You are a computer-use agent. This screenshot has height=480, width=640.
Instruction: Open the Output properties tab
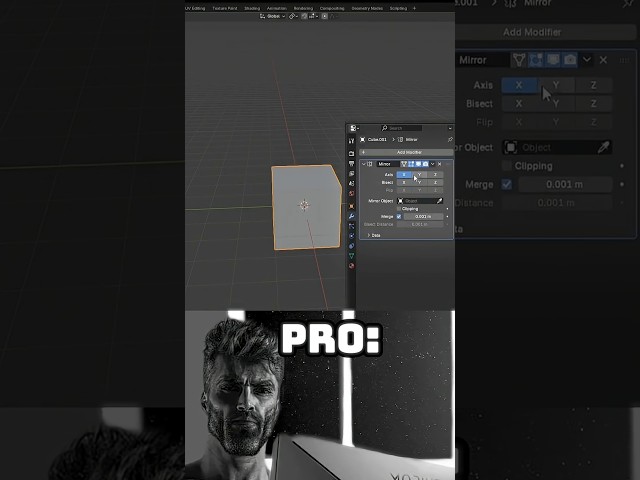(x=351, y=164)
